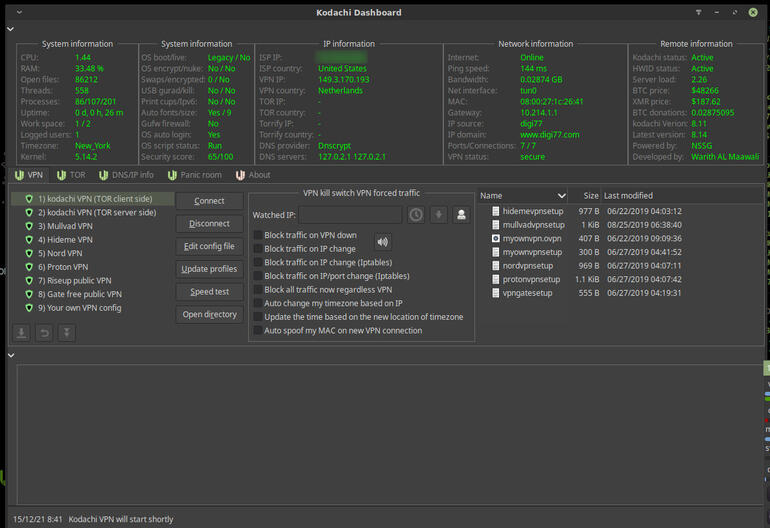Toggle the speaker sound icon in kill switch panel
The width and height of the screenshot is (770, 528).
pos(383,242)
